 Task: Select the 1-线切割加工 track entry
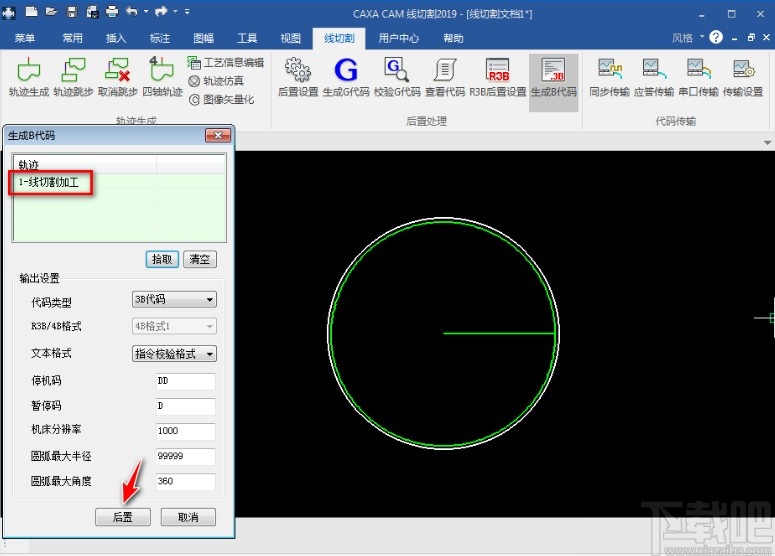[53, 183]
